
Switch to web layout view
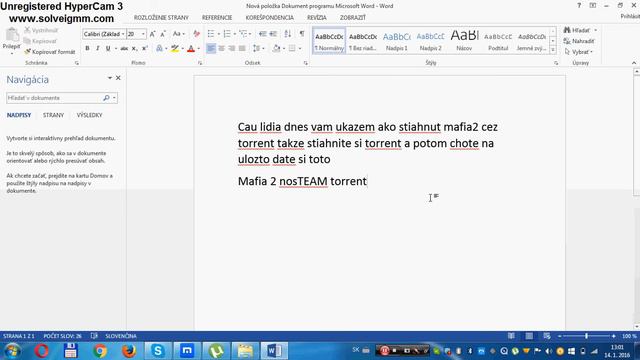coord(547,336)
